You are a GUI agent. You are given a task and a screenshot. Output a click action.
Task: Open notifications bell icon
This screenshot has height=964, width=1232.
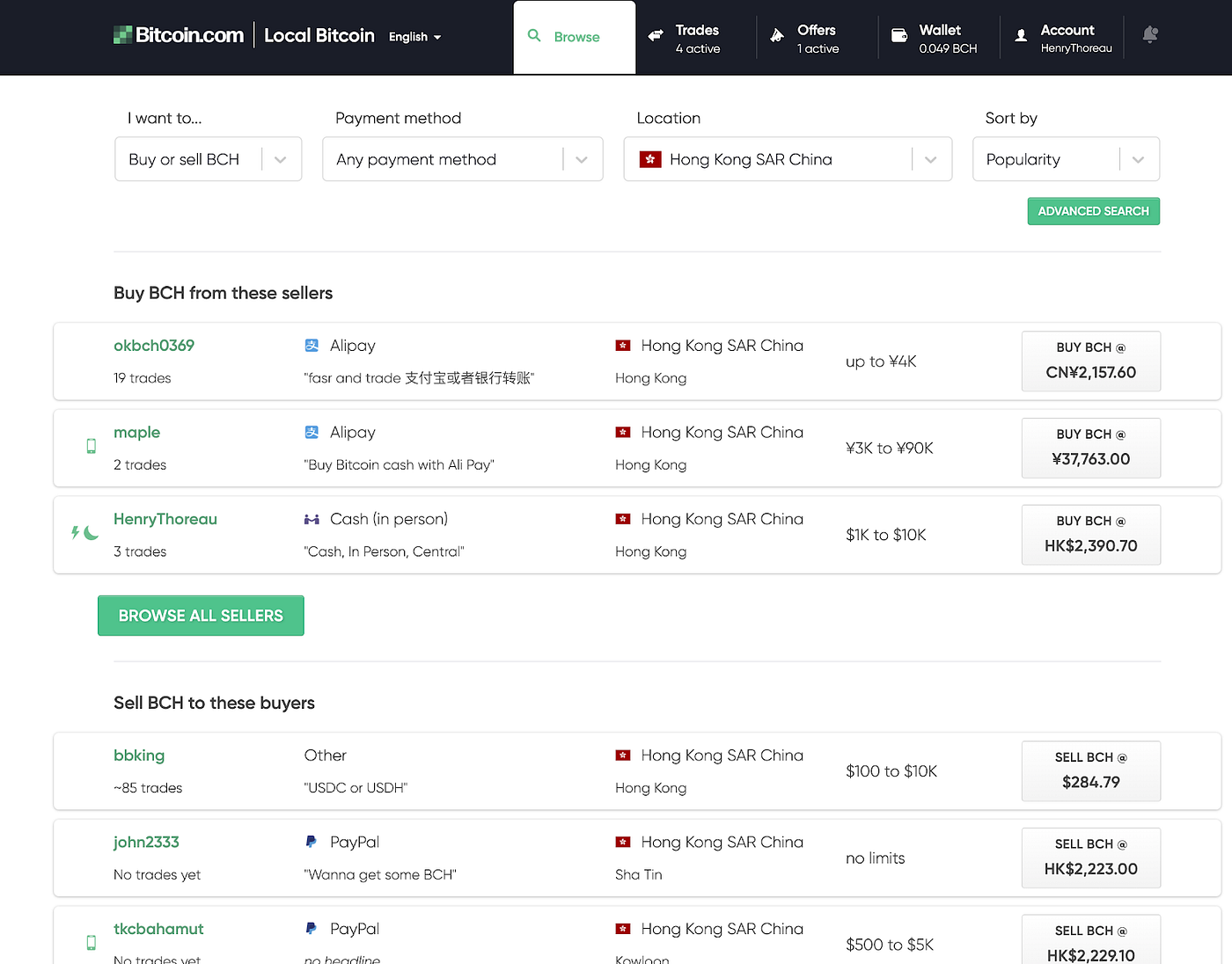tap(1150, 35)
